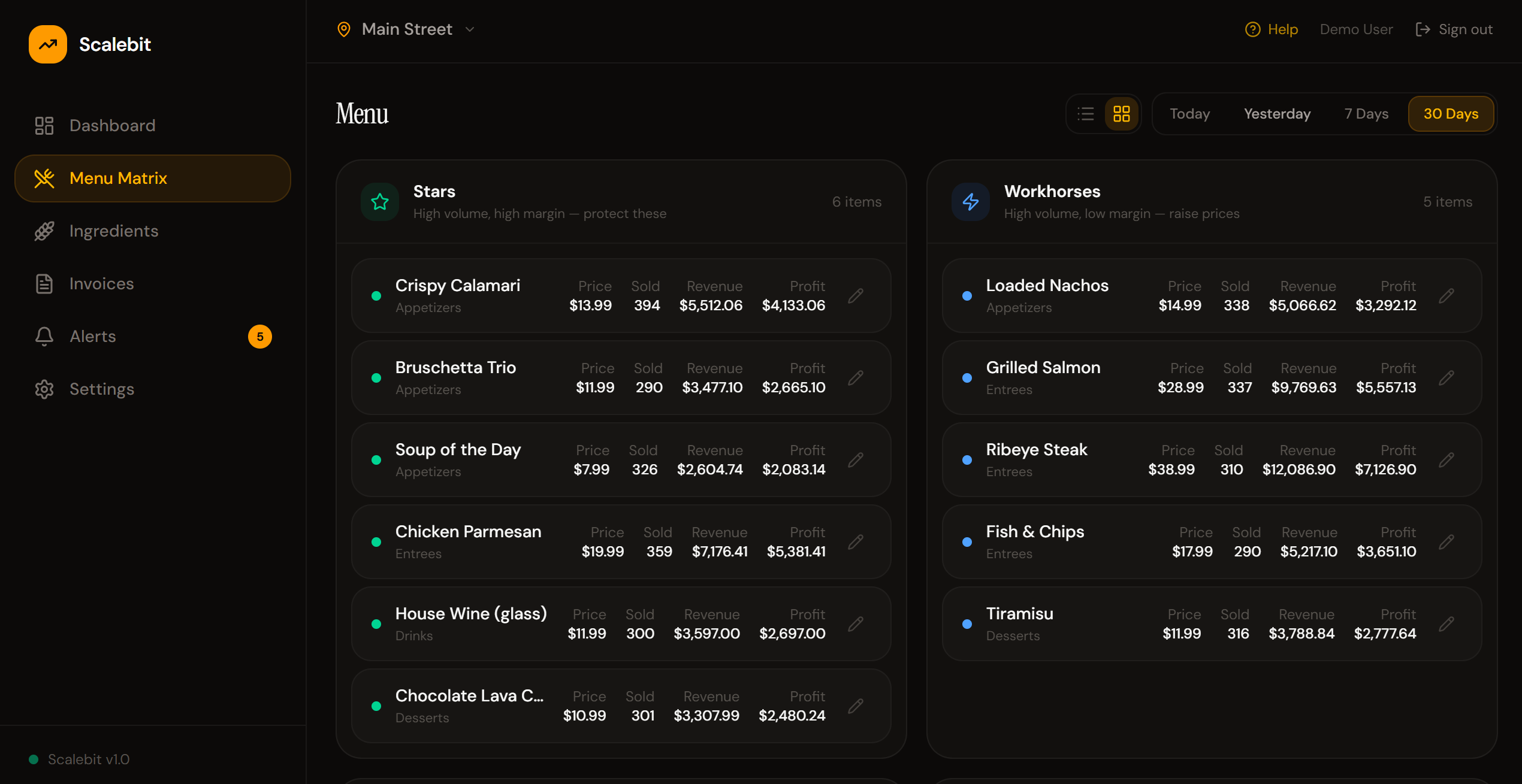1522x784 pixels.
Task: Open the Main Street location dropdown
Action: pyautogui.click(x=407, y=29)
